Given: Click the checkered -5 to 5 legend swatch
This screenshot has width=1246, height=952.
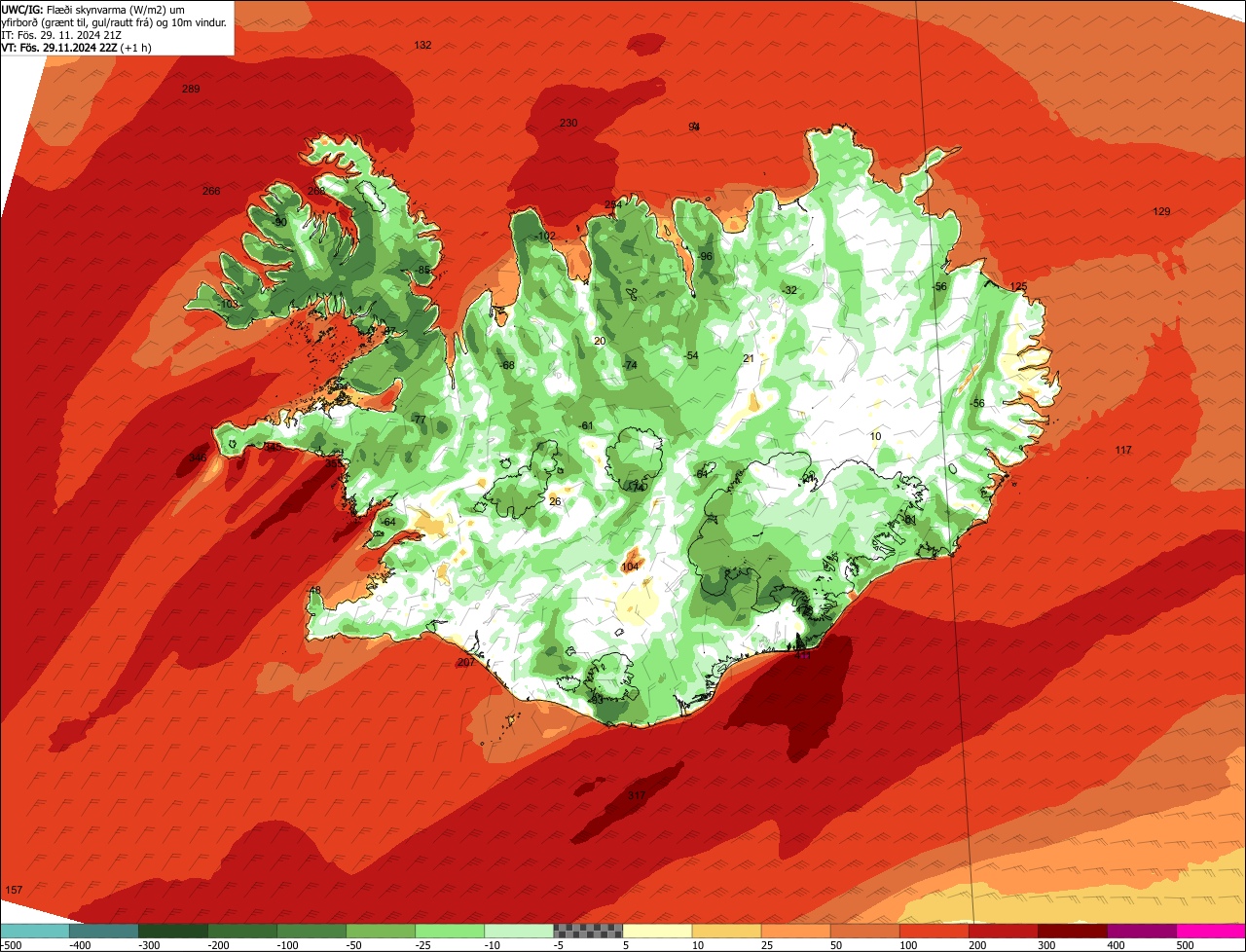Looking at the screenshot, I should point(588,931).
